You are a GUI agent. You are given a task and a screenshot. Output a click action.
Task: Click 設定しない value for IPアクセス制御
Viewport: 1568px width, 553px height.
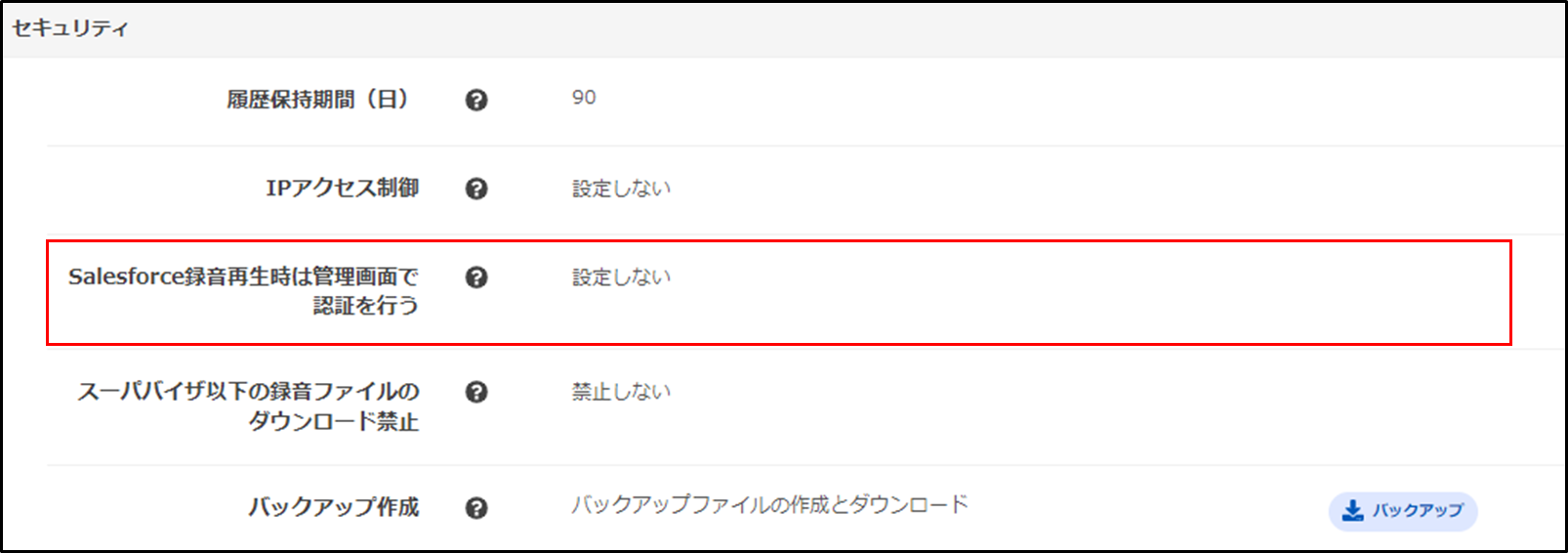pos(621,189)
